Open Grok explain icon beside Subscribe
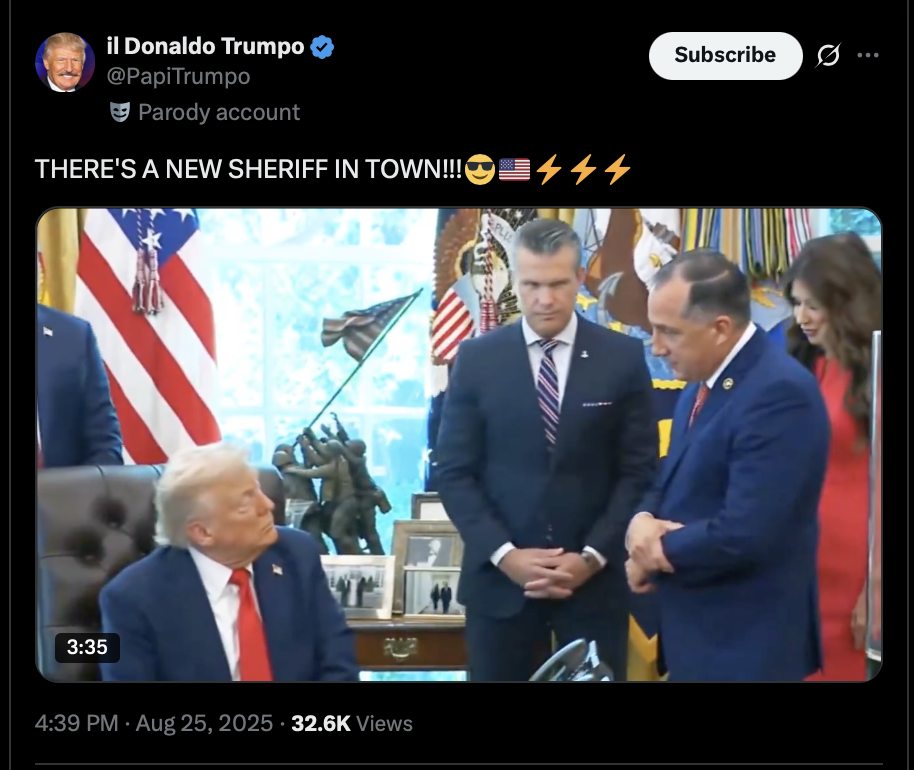Image resolution: width=914 pixels, height=770 pixels. [x=828, y=55]
